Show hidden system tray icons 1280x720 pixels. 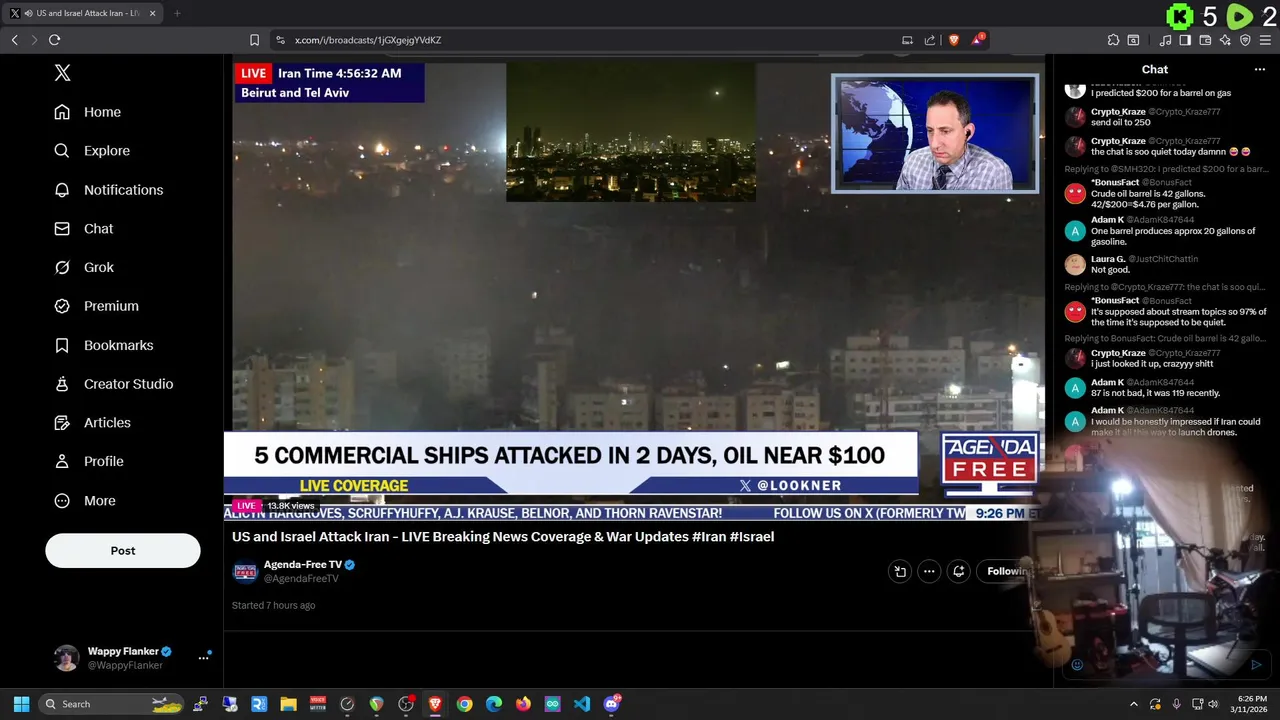click(1133, 704)
